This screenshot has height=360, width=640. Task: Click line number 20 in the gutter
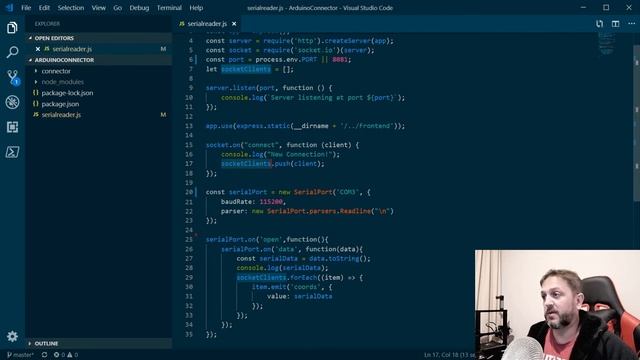click(189, 192)
